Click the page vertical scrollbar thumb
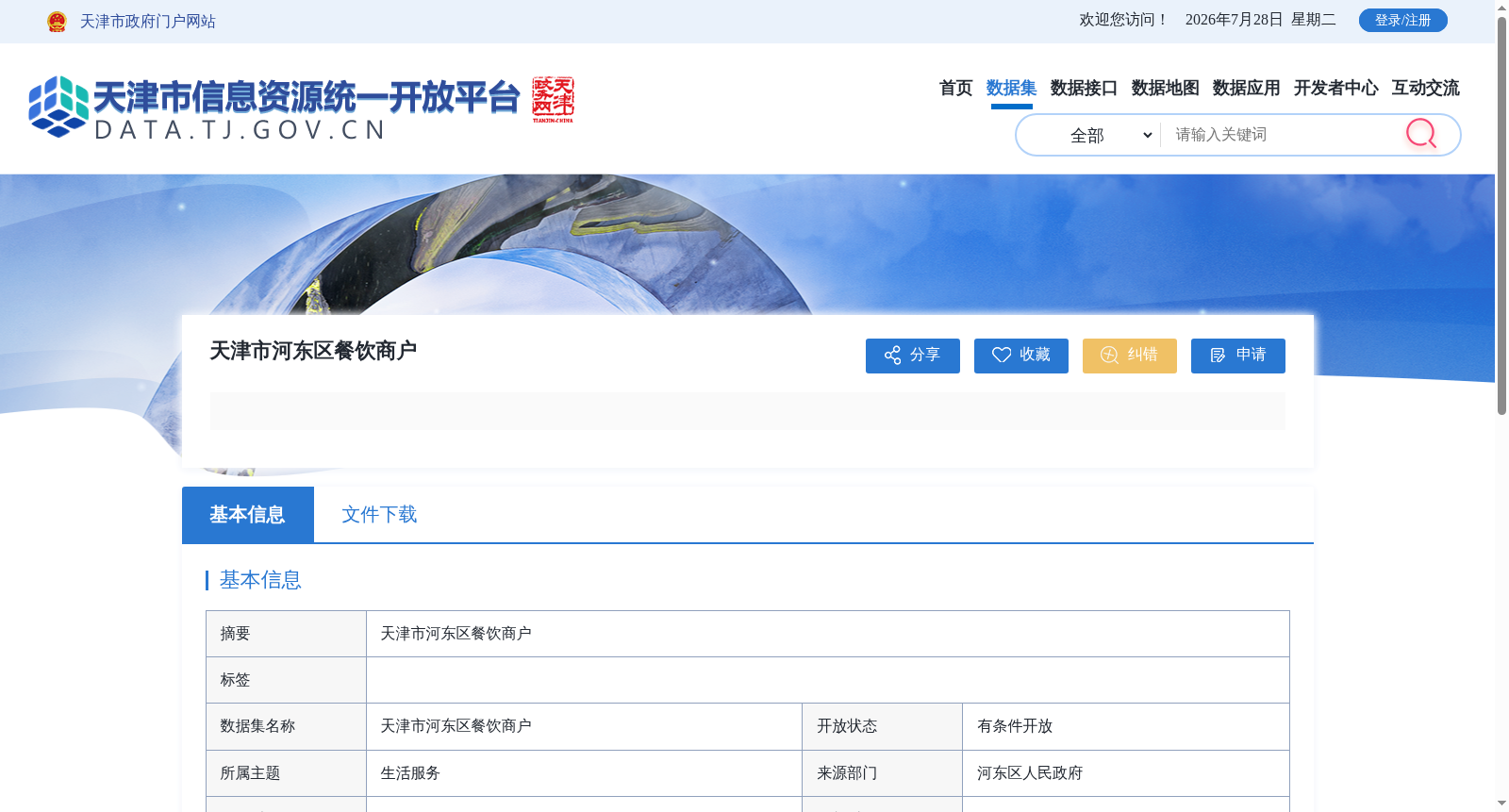 click(x=1501, y=216)
